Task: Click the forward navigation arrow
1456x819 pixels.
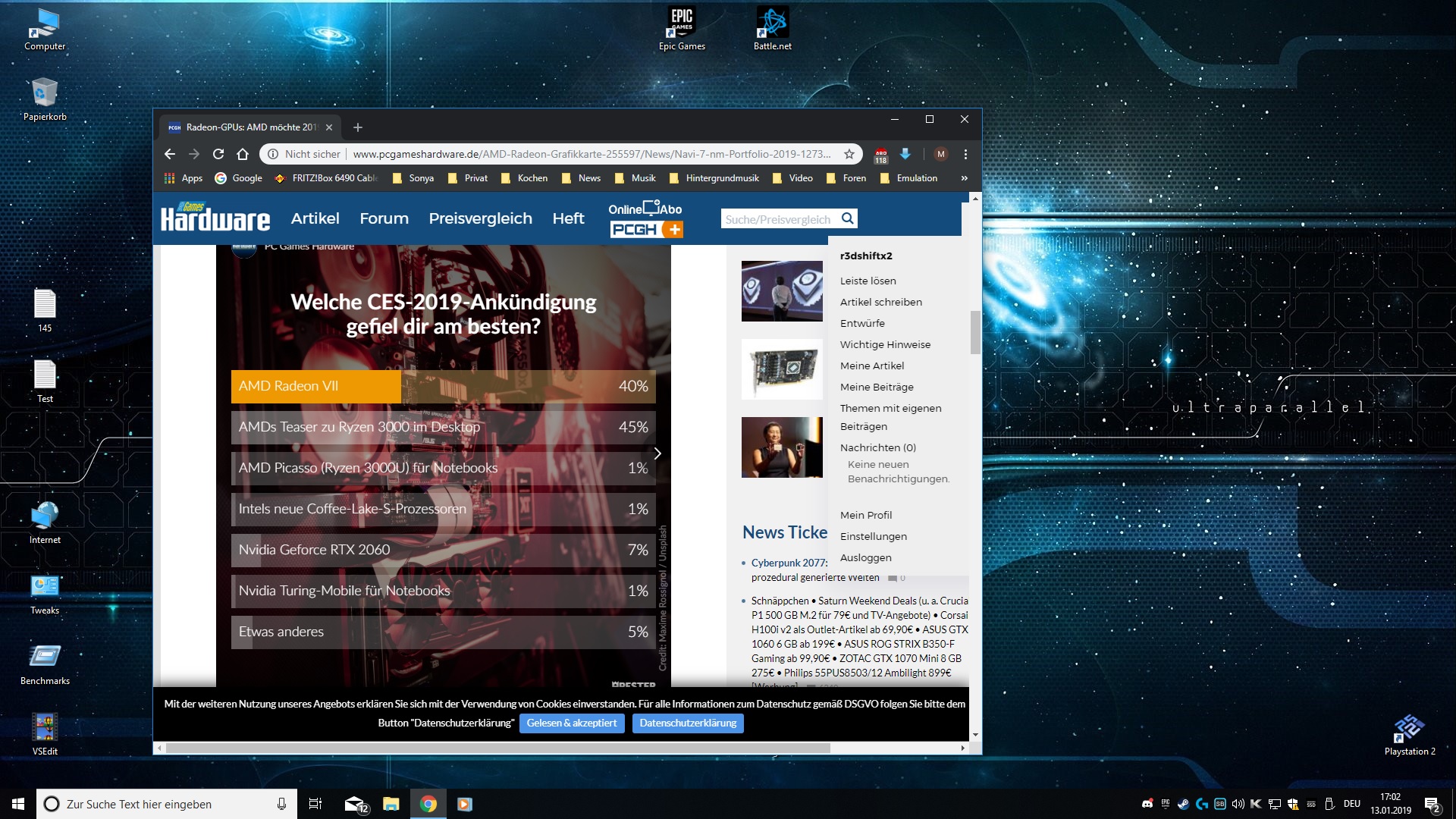Action: [x=194, y=154]
